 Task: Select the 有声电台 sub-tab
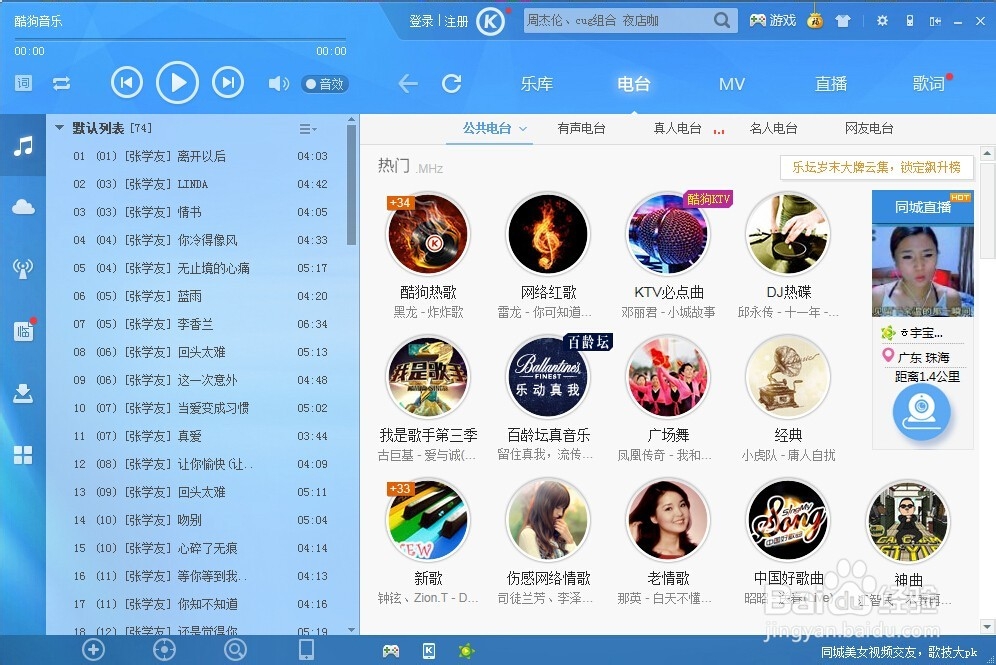point(581,128)
